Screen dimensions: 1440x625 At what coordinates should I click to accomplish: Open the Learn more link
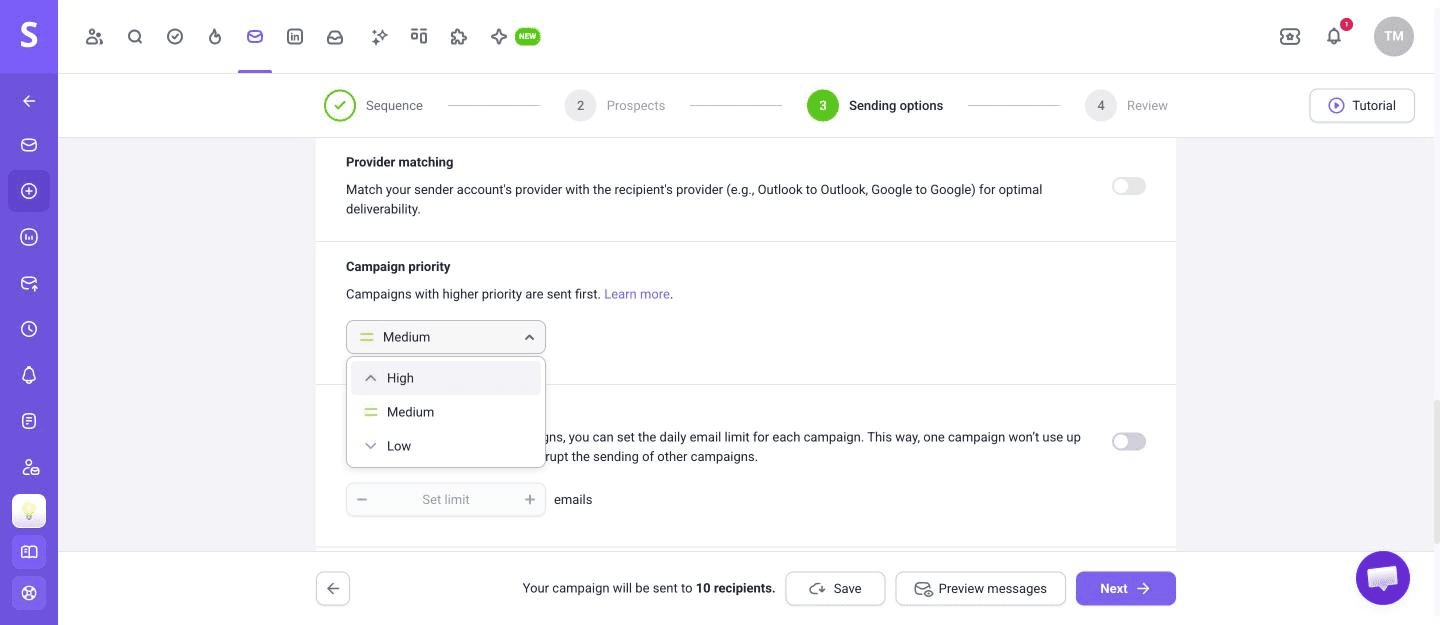[636, 294]
